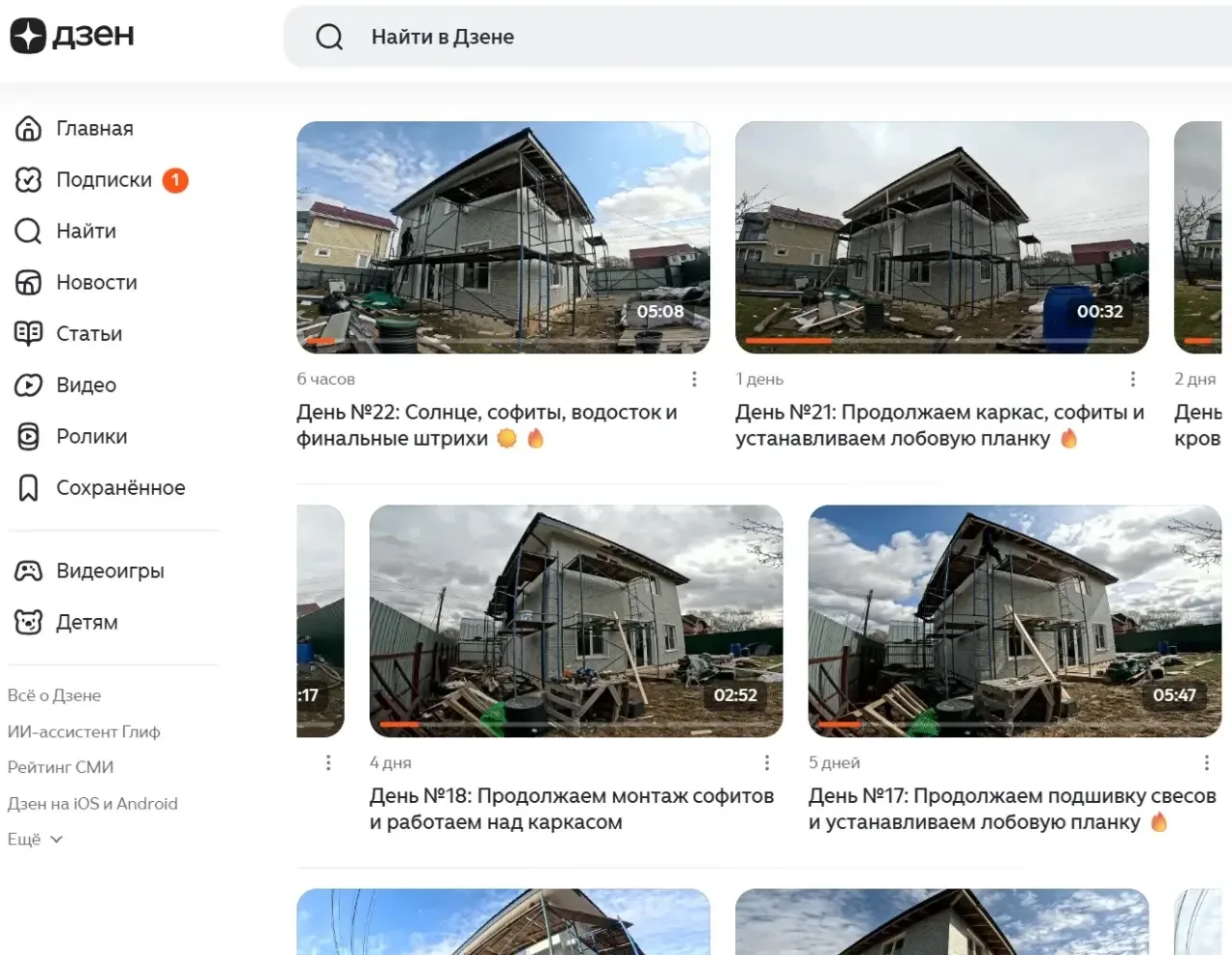The image size is (1232, 955).
Task: Expand the Ещё footer list
Action: click(35, 839)
